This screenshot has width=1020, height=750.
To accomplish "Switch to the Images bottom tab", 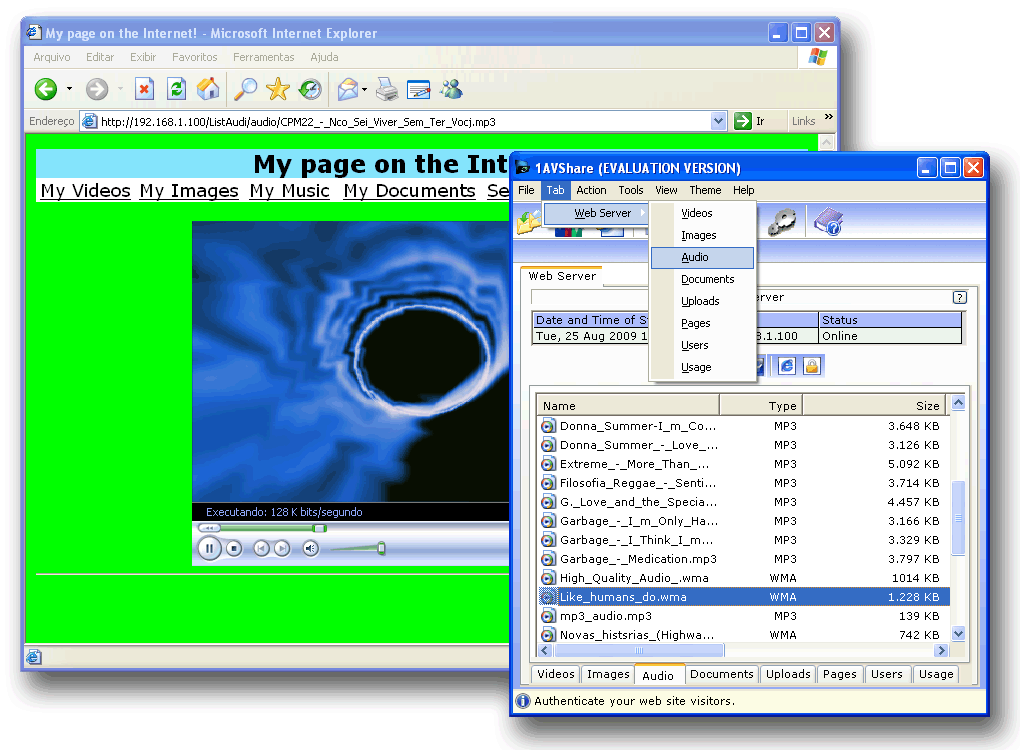I will [x=608, y=675].
